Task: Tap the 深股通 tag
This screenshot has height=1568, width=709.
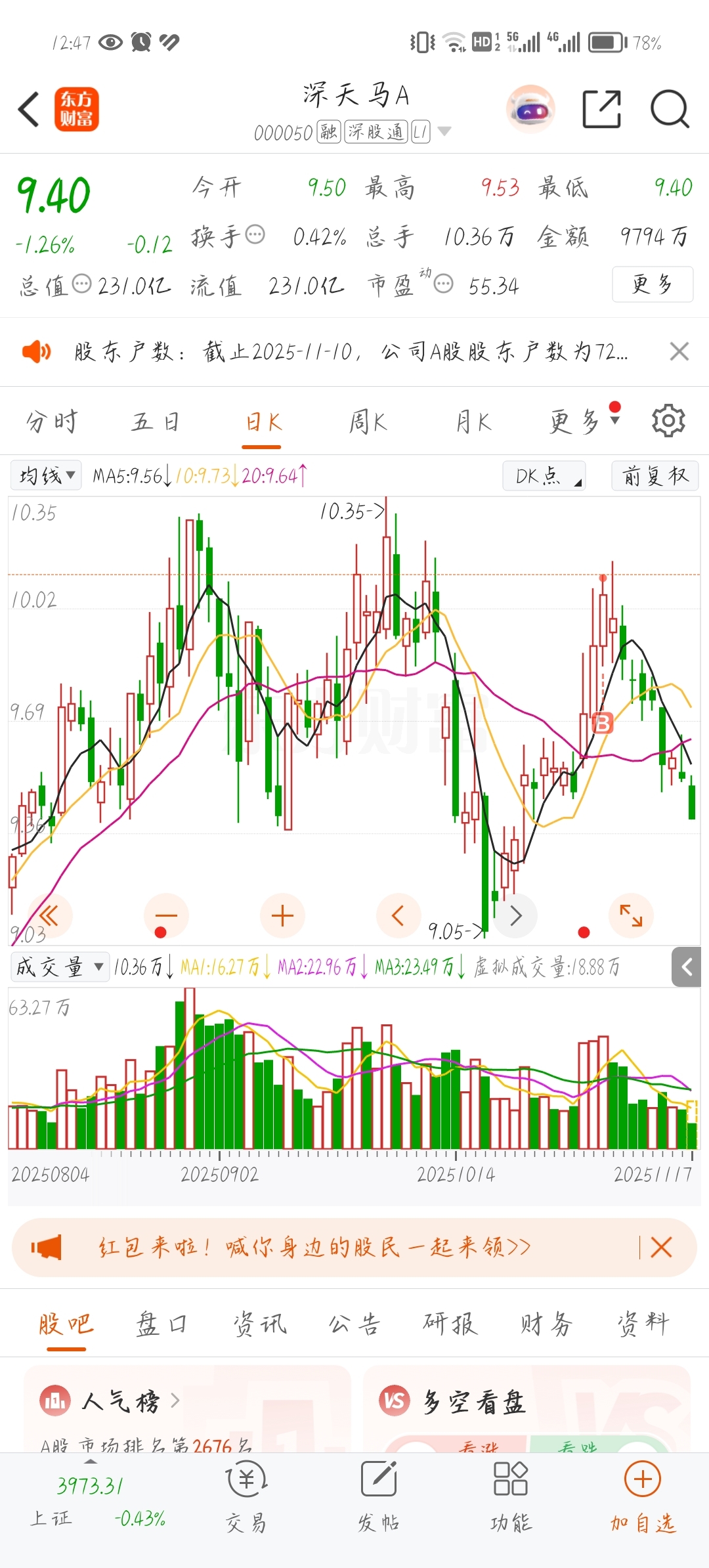Action: click(x=376, y=132)
